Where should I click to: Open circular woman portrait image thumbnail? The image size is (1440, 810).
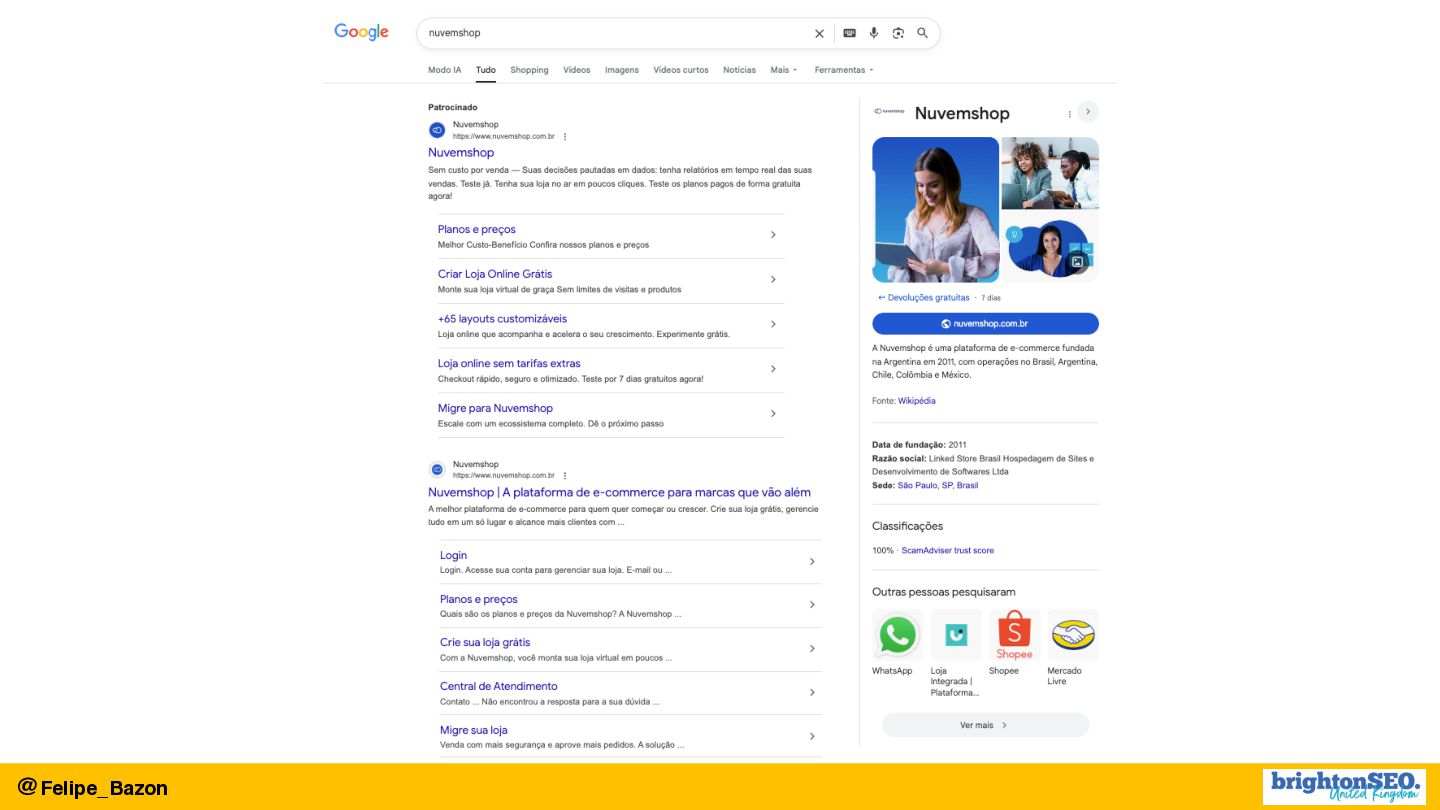point(1050,248)
